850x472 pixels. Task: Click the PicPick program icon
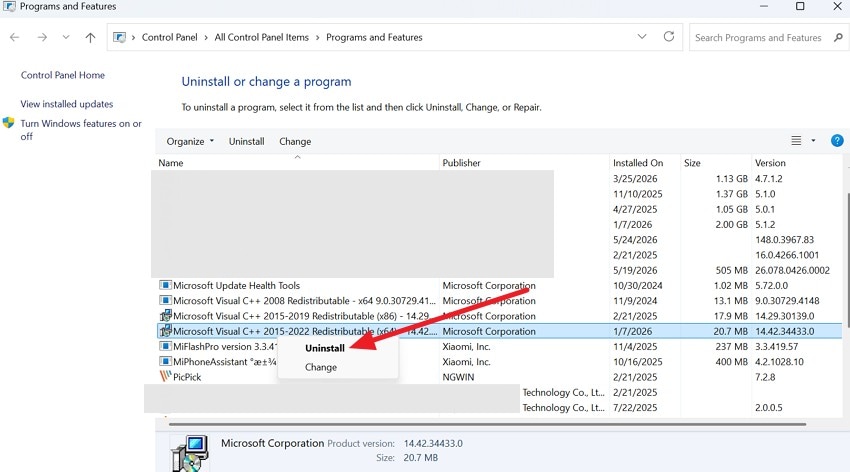point(165,376)
